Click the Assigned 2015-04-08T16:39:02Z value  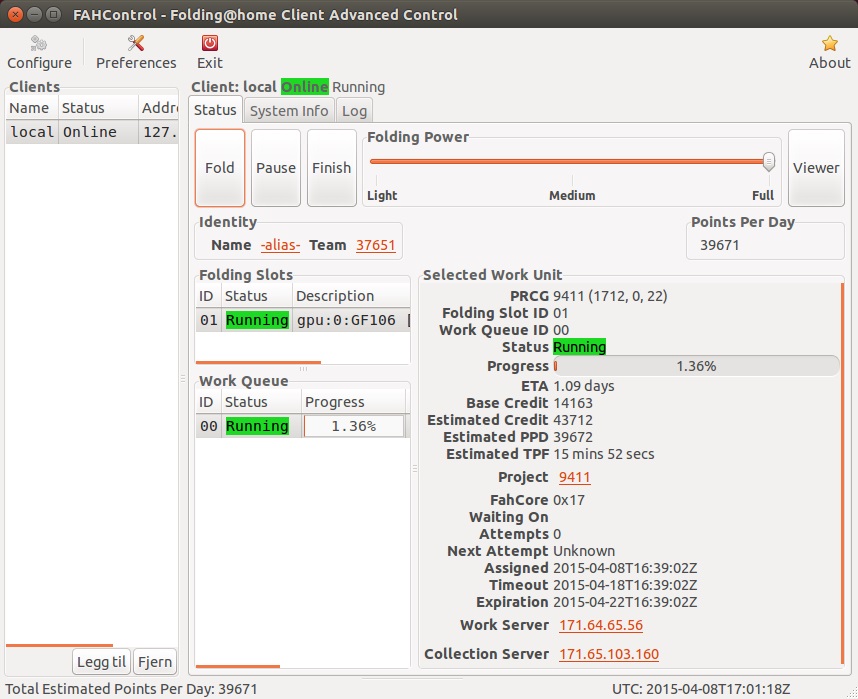625,568
